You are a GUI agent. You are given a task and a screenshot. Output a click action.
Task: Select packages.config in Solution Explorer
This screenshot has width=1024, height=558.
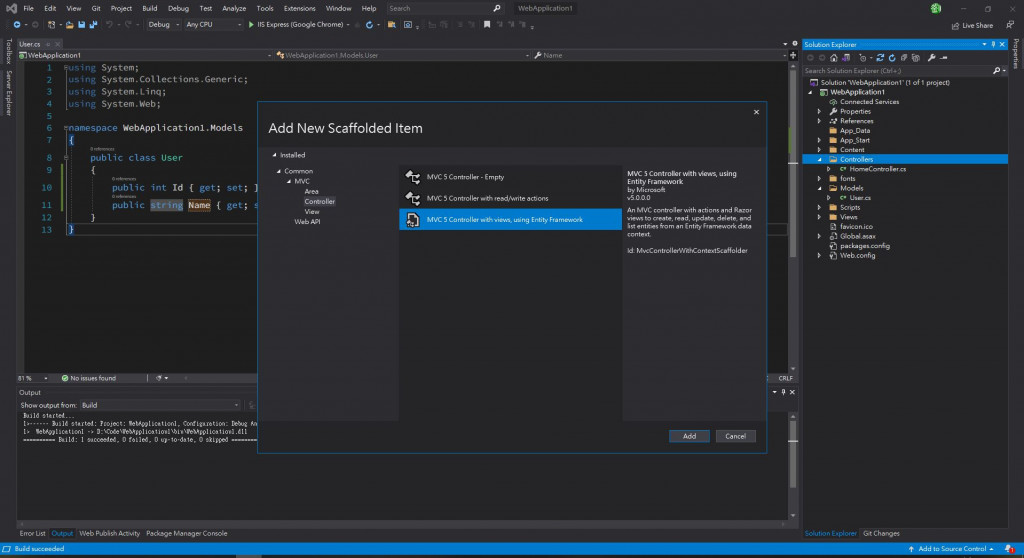pos(865,246)
